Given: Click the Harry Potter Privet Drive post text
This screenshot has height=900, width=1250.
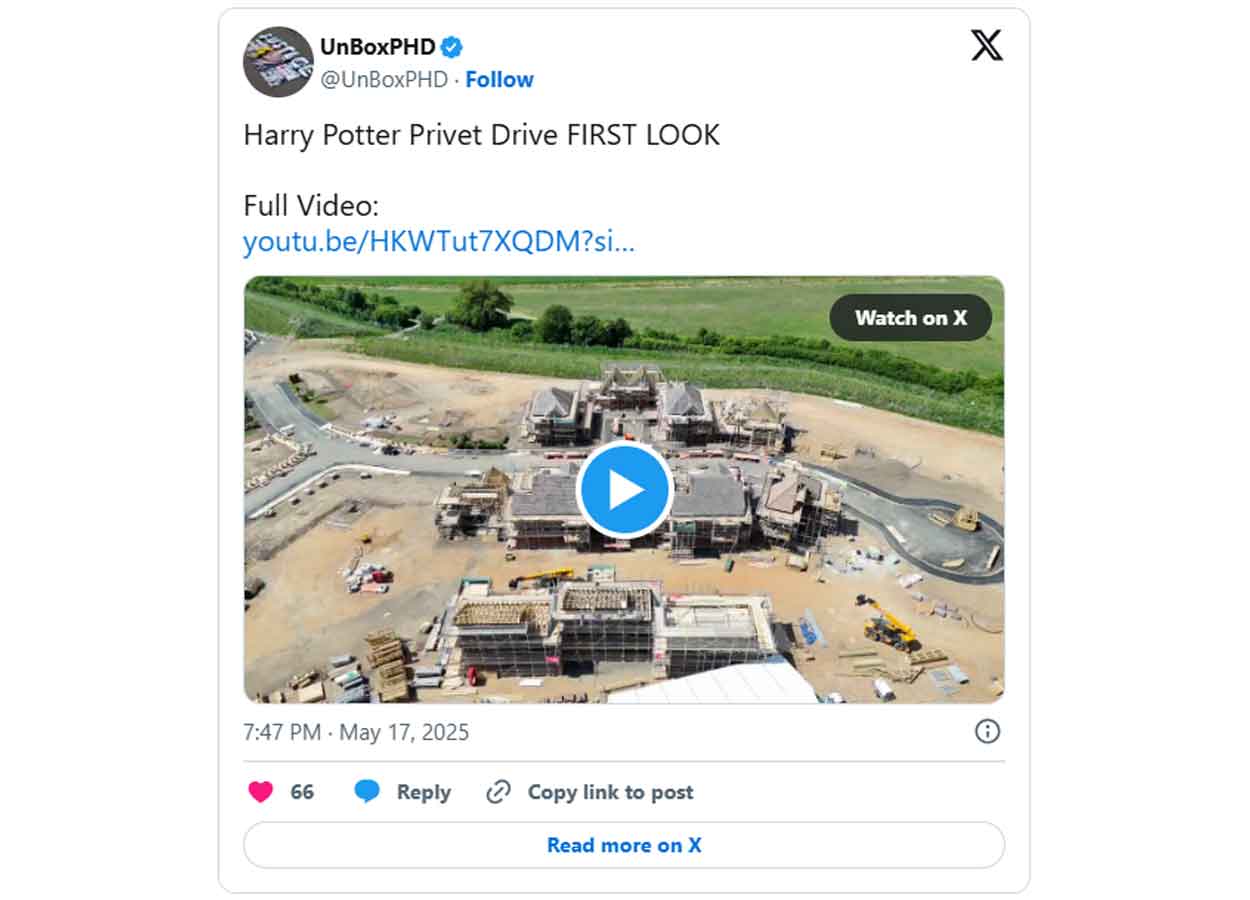Looking at the screenshot, I should click(481, 135).
